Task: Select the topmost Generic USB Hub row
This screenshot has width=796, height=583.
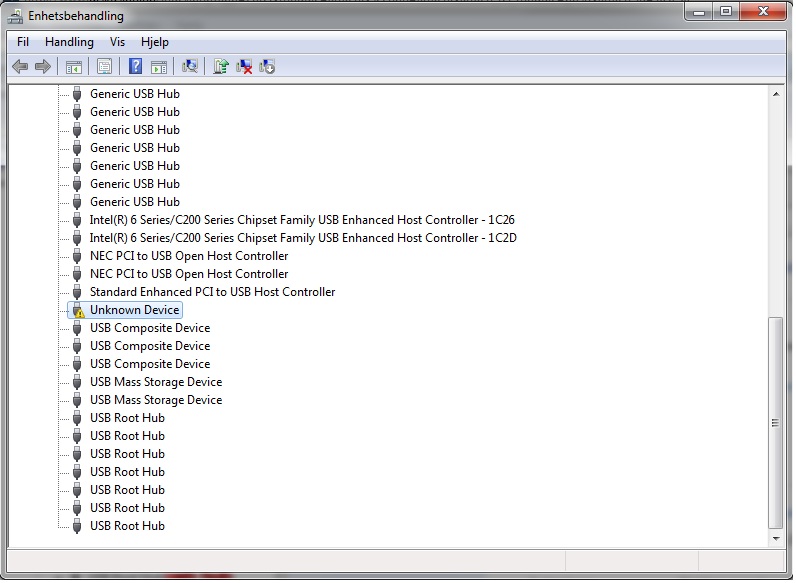Action: 135,94
